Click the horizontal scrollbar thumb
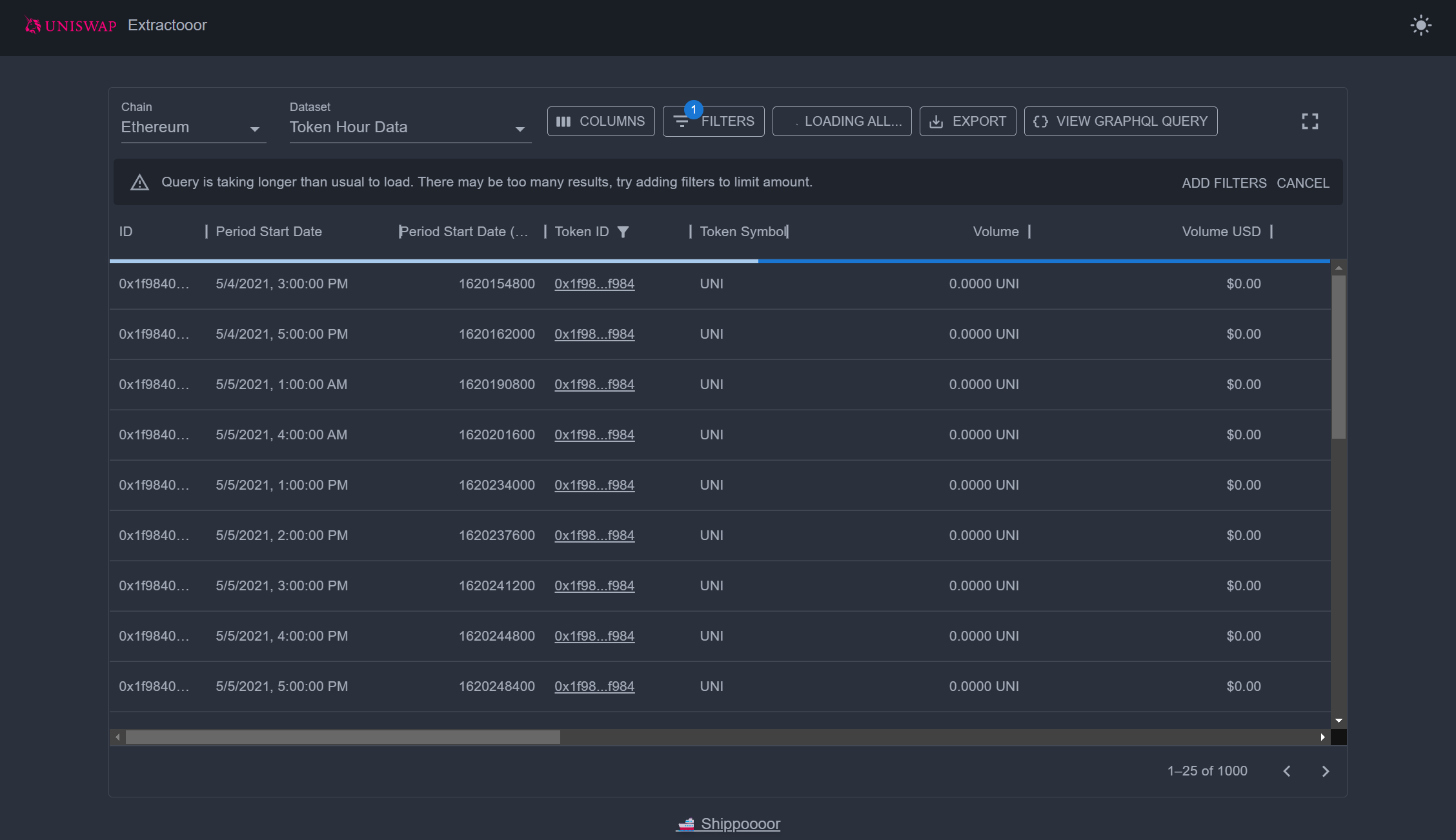 point(343,737)
